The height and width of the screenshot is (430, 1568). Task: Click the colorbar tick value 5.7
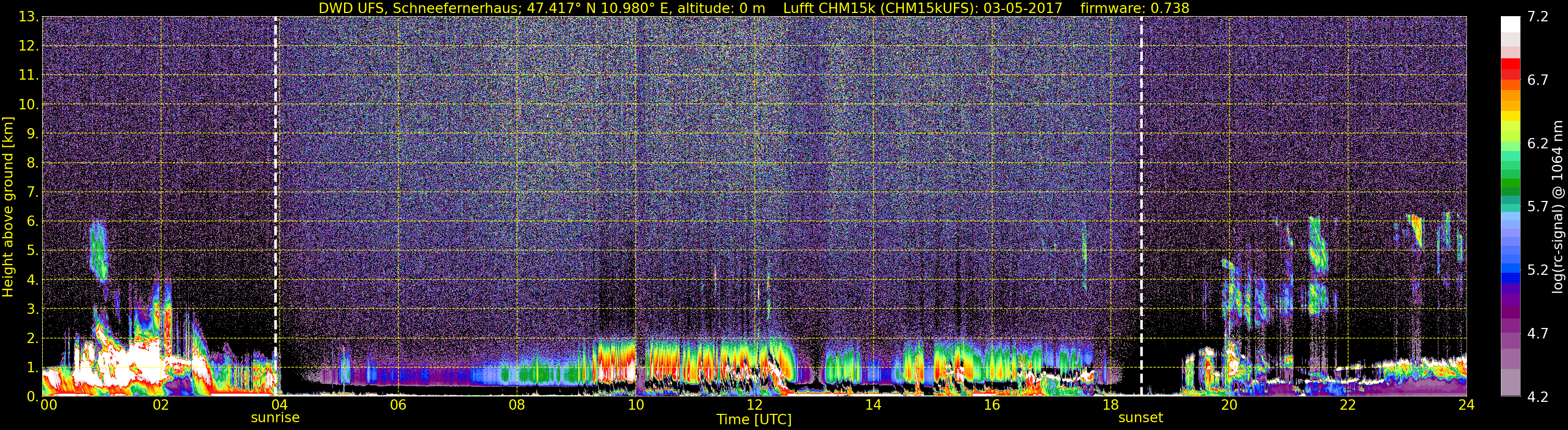(x=1538, y=207)
